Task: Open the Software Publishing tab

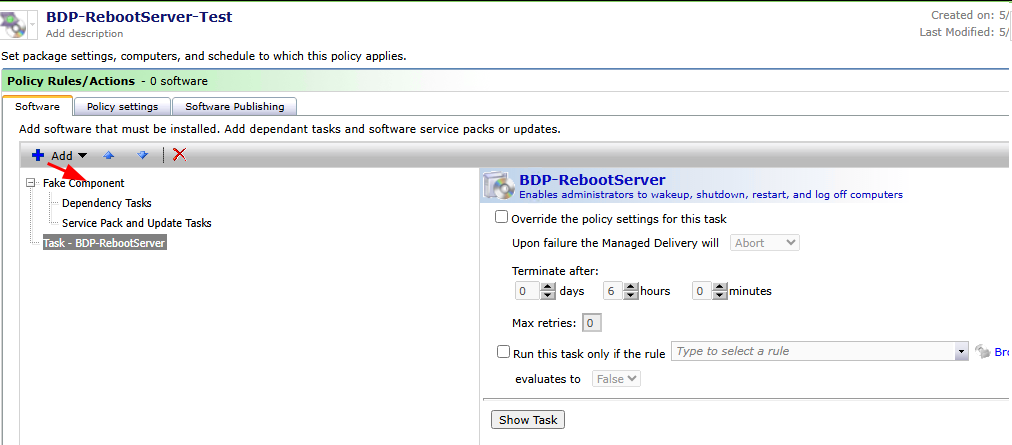Action: tap(235, 107)
